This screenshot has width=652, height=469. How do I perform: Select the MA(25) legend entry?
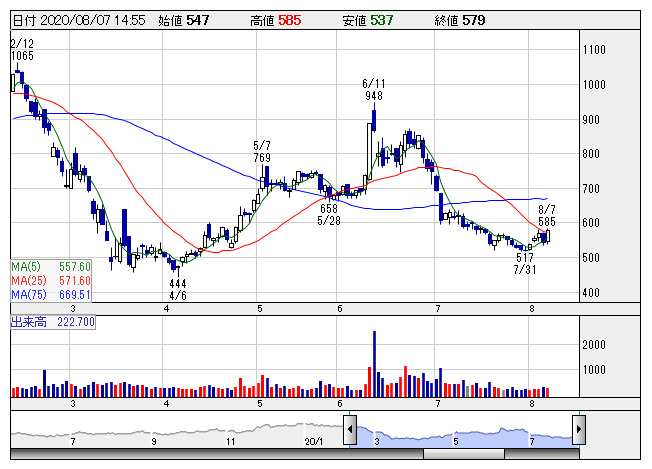pos(51,281)
